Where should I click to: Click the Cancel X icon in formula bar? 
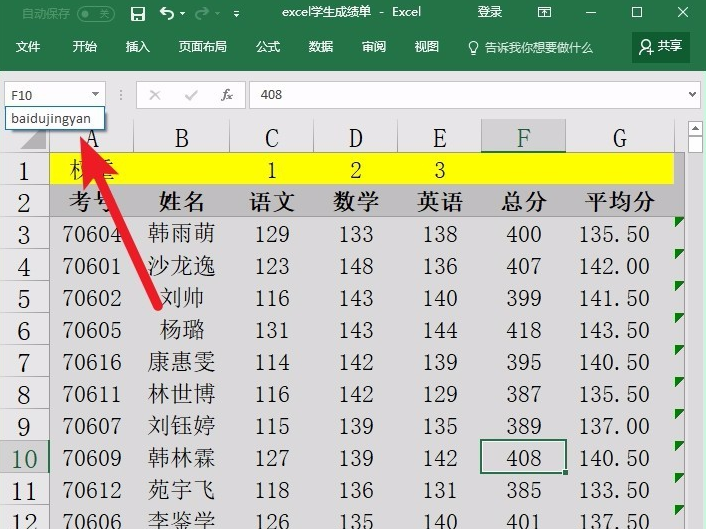coord(155,95)
